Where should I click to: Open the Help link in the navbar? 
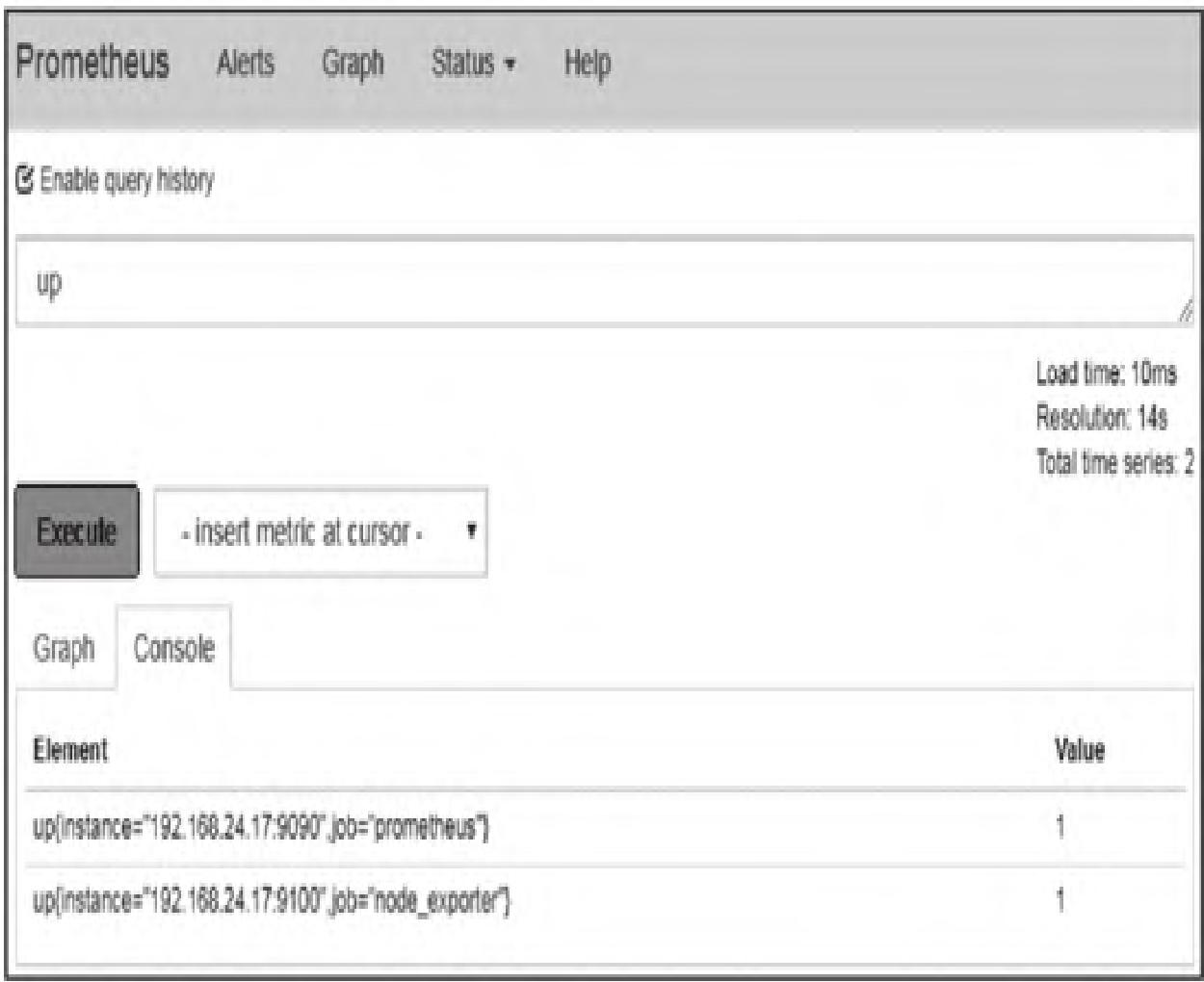tap(587, 64)
